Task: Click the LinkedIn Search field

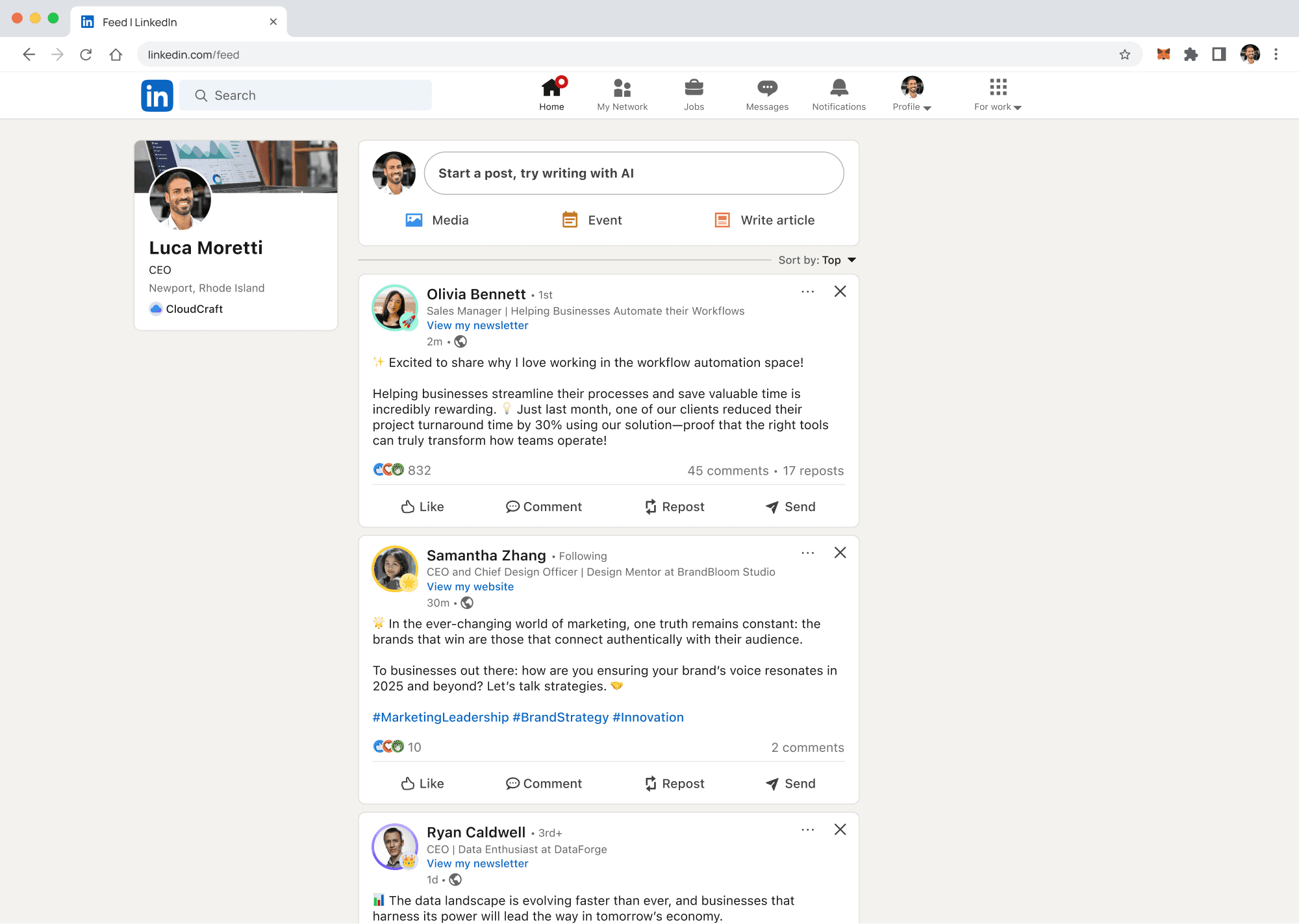Action: coord(305,95)
